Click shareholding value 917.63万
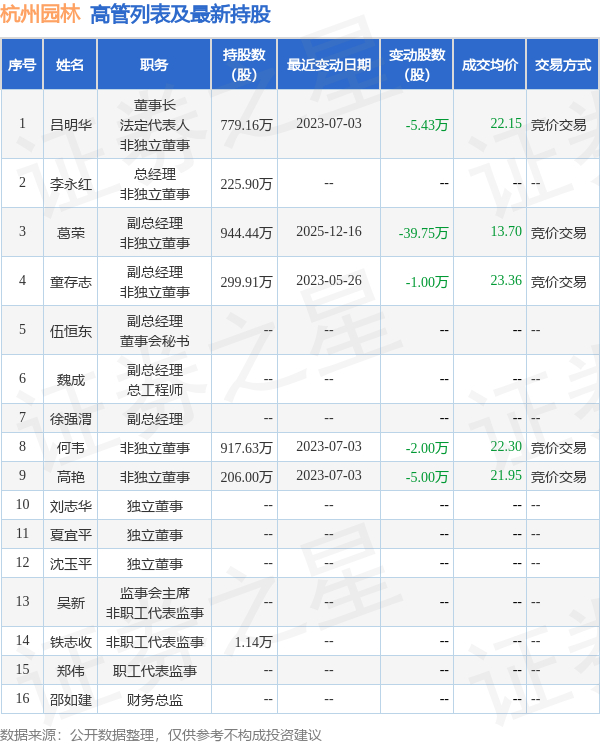This screenshot has height=744, width=600. [246, 447]
